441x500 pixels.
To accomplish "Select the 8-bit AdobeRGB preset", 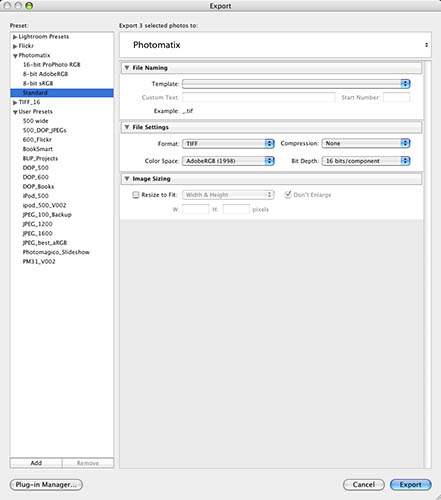I will pyautogui.click(x=45, y=74).
